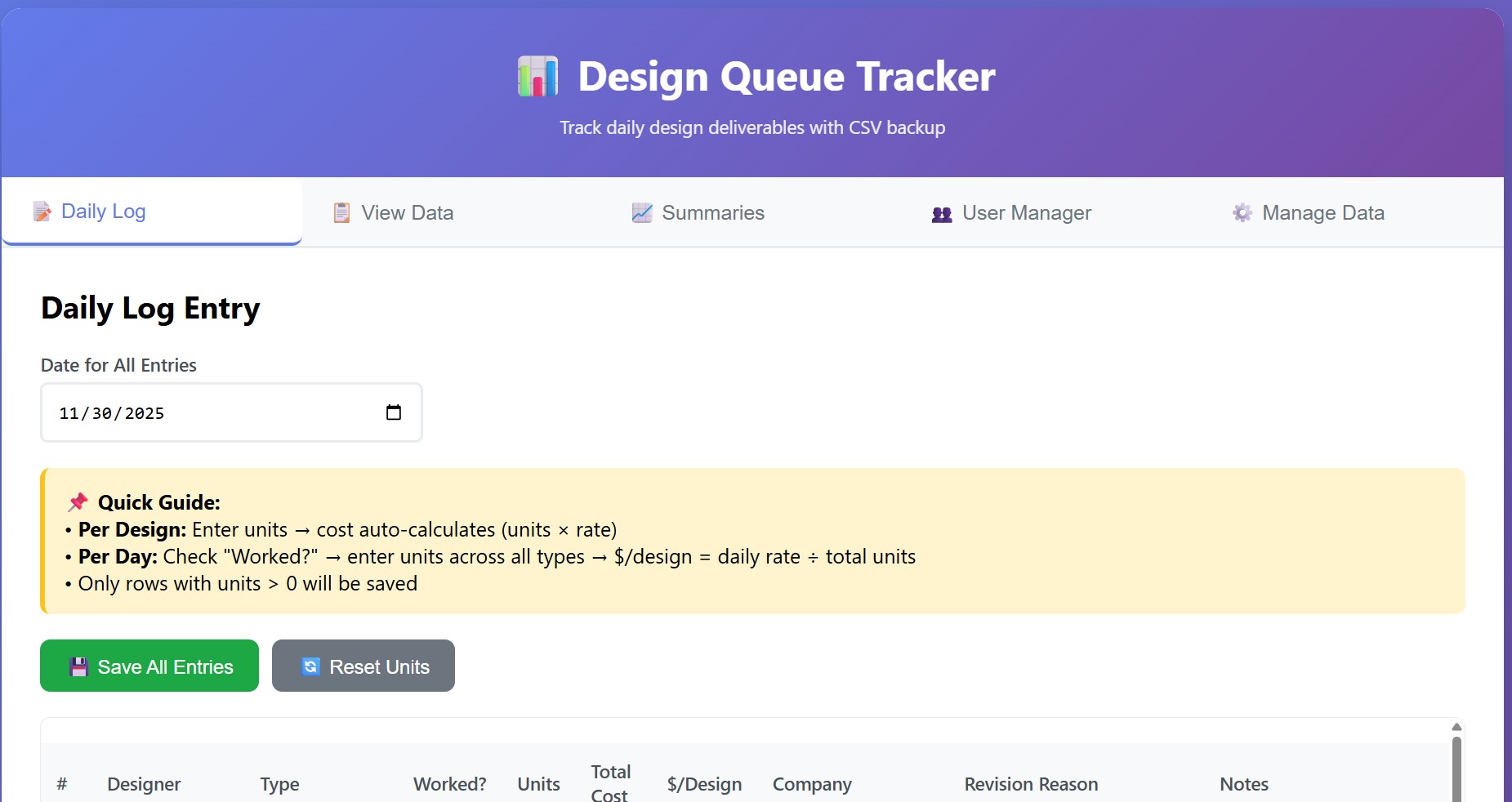
Task: Switch to the View Data tab
Action: [x=407, y=213]
